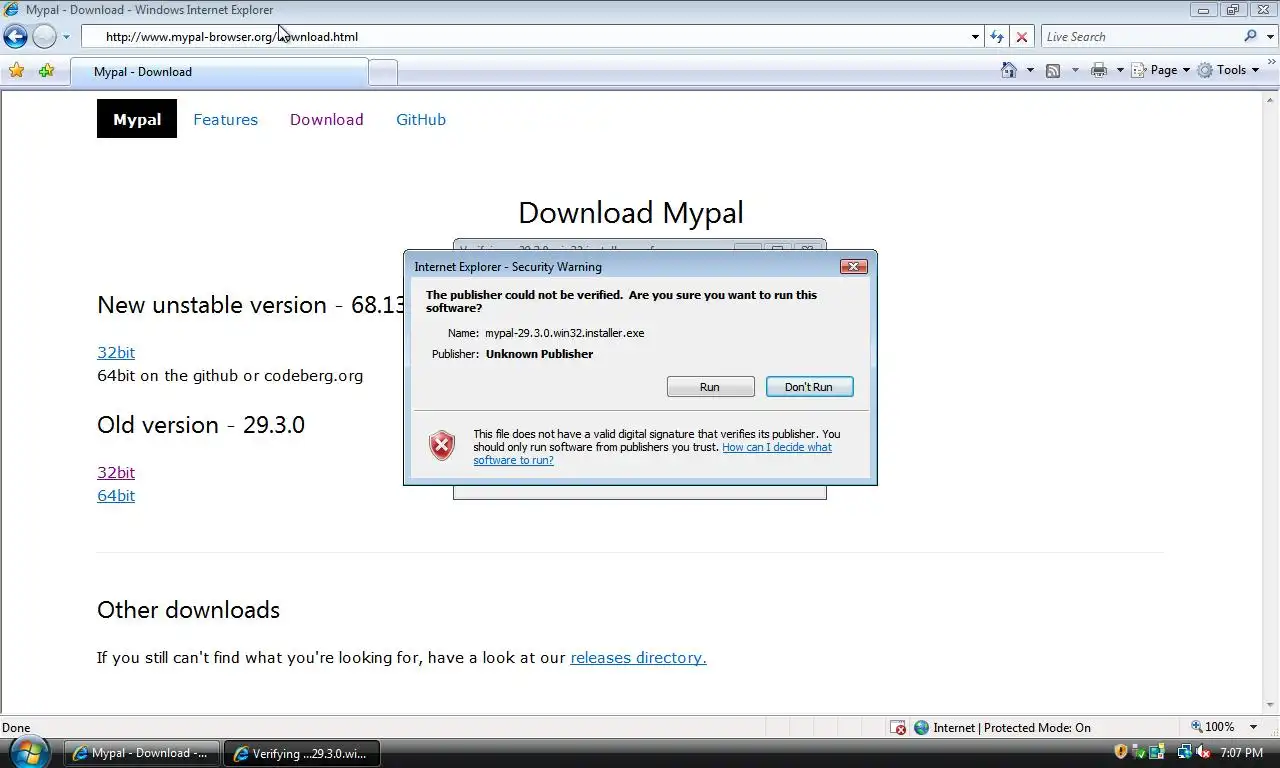Click the 7:07 PM clock
The height and width of the screenshot is (768, 1280).
tap(1241, 753)
